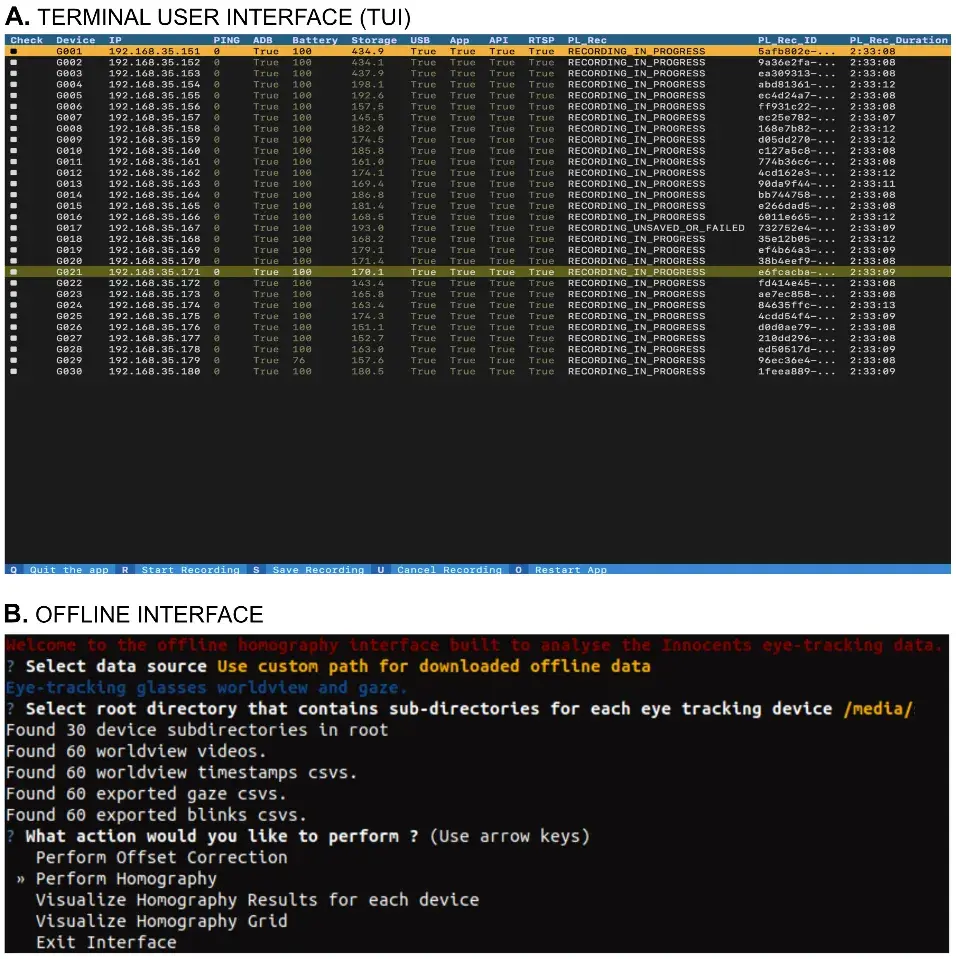This screenshot has height=959, width=956.
Task: Select the check box for device G030
Action: [x=13, y=371]
